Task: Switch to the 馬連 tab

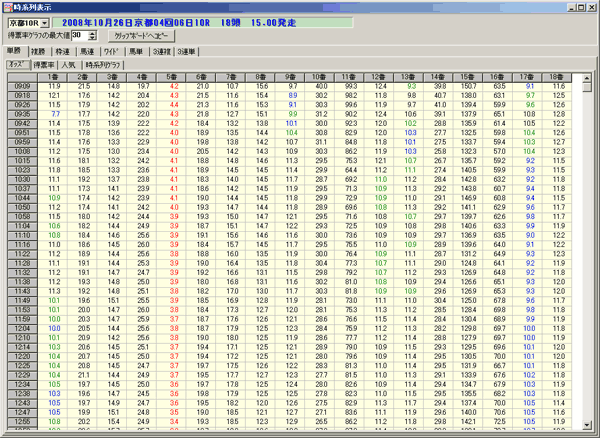Action: (x=87, y=52)
